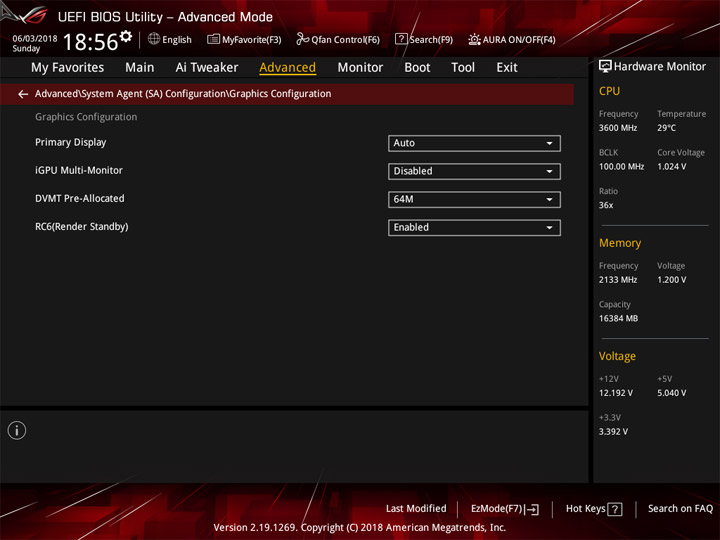Click the Qfan Control fan icon
This screenshot has width=720, height=540.
302,39
